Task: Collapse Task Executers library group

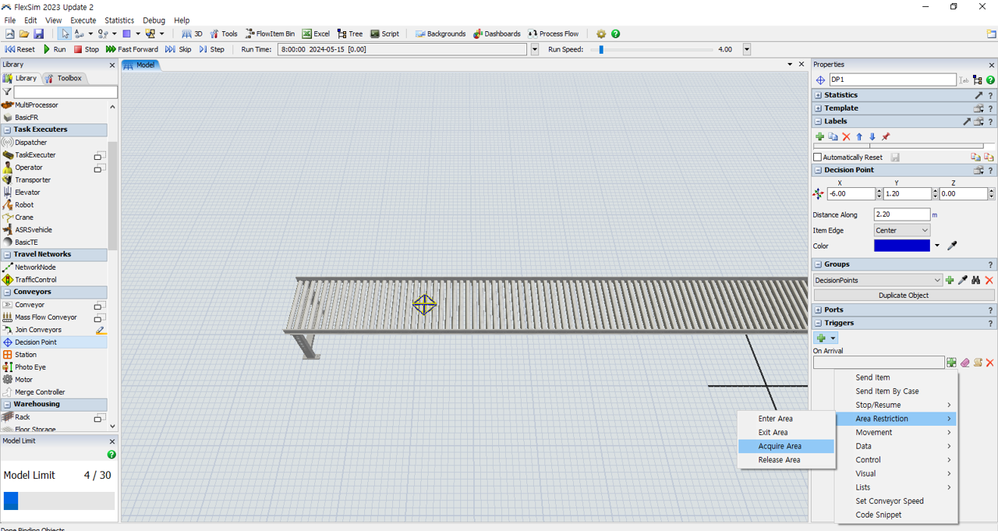Action: coord(7,129)
